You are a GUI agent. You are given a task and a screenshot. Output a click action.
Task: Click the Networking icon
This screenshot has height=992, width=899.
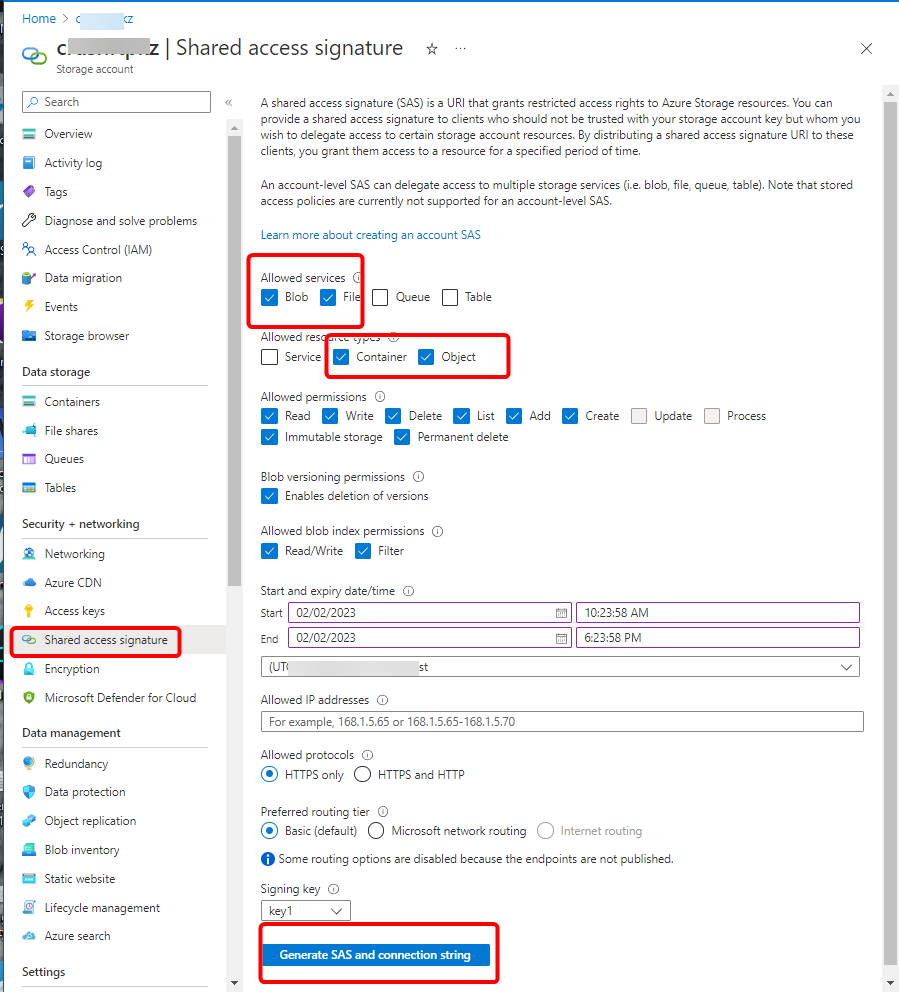pos(29,554)
